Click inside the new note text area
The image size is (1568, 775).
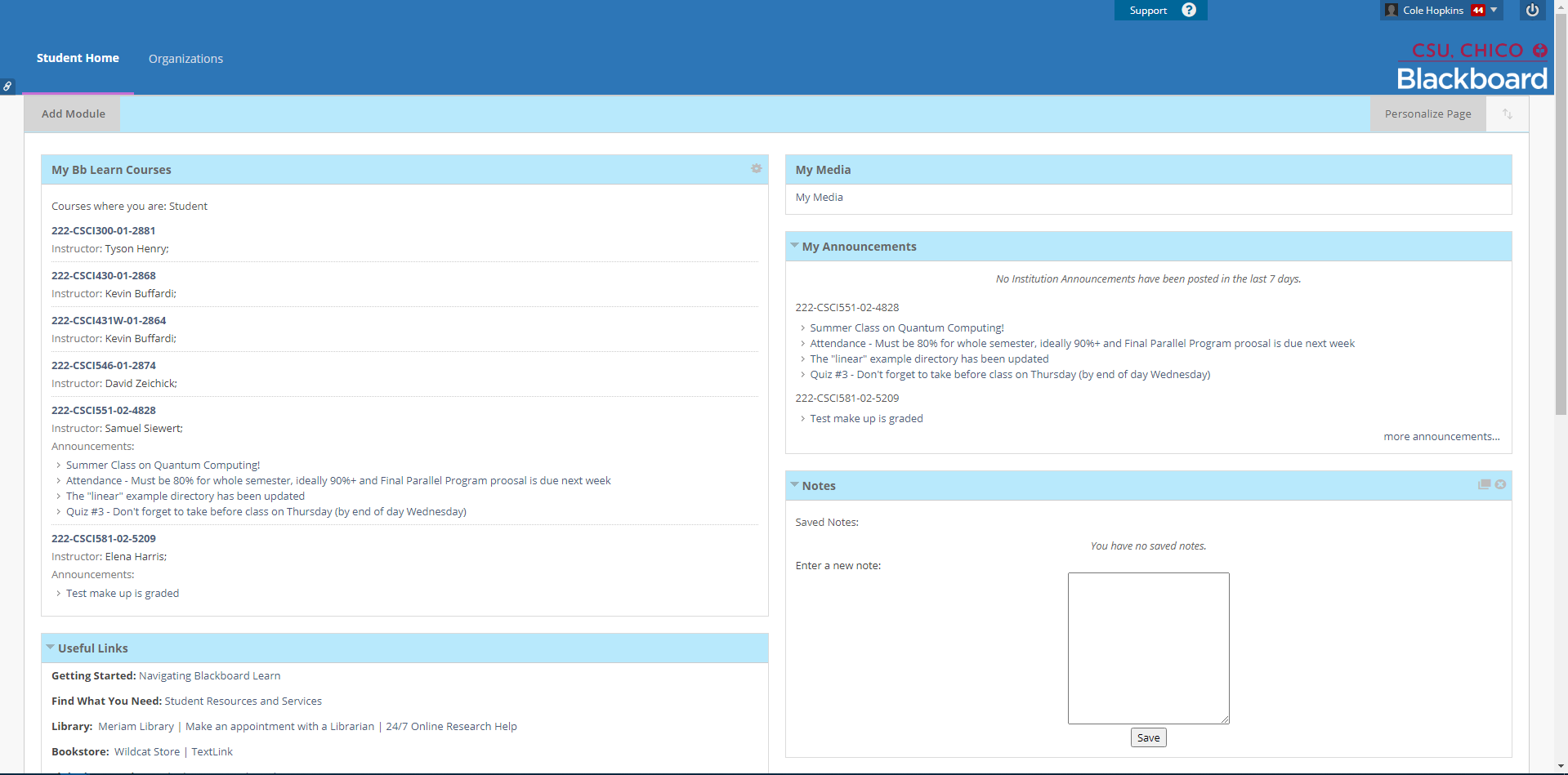(1147, 648)
